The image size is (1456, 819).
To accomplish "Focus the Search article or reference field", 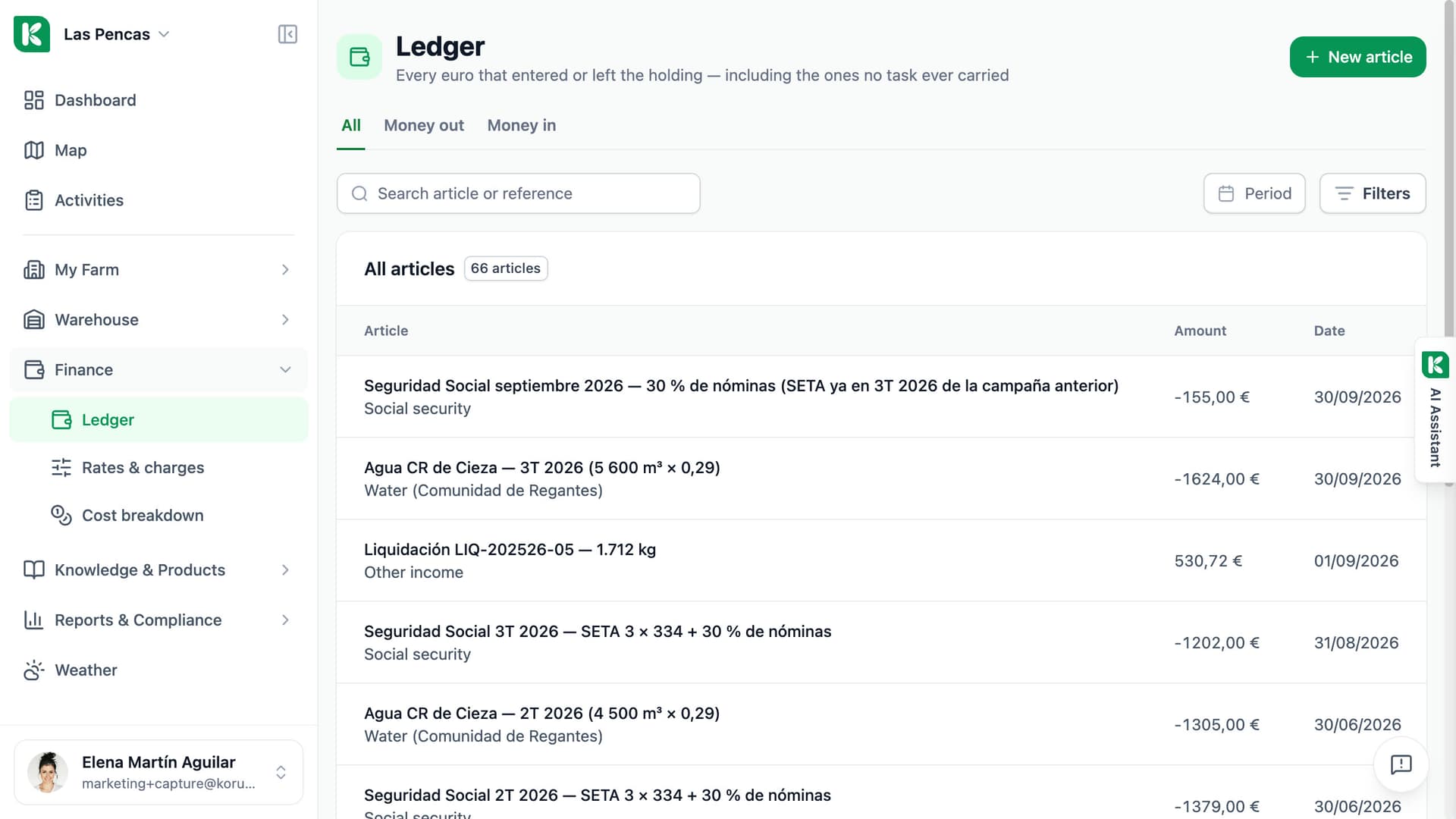I will tap(519, 193).
